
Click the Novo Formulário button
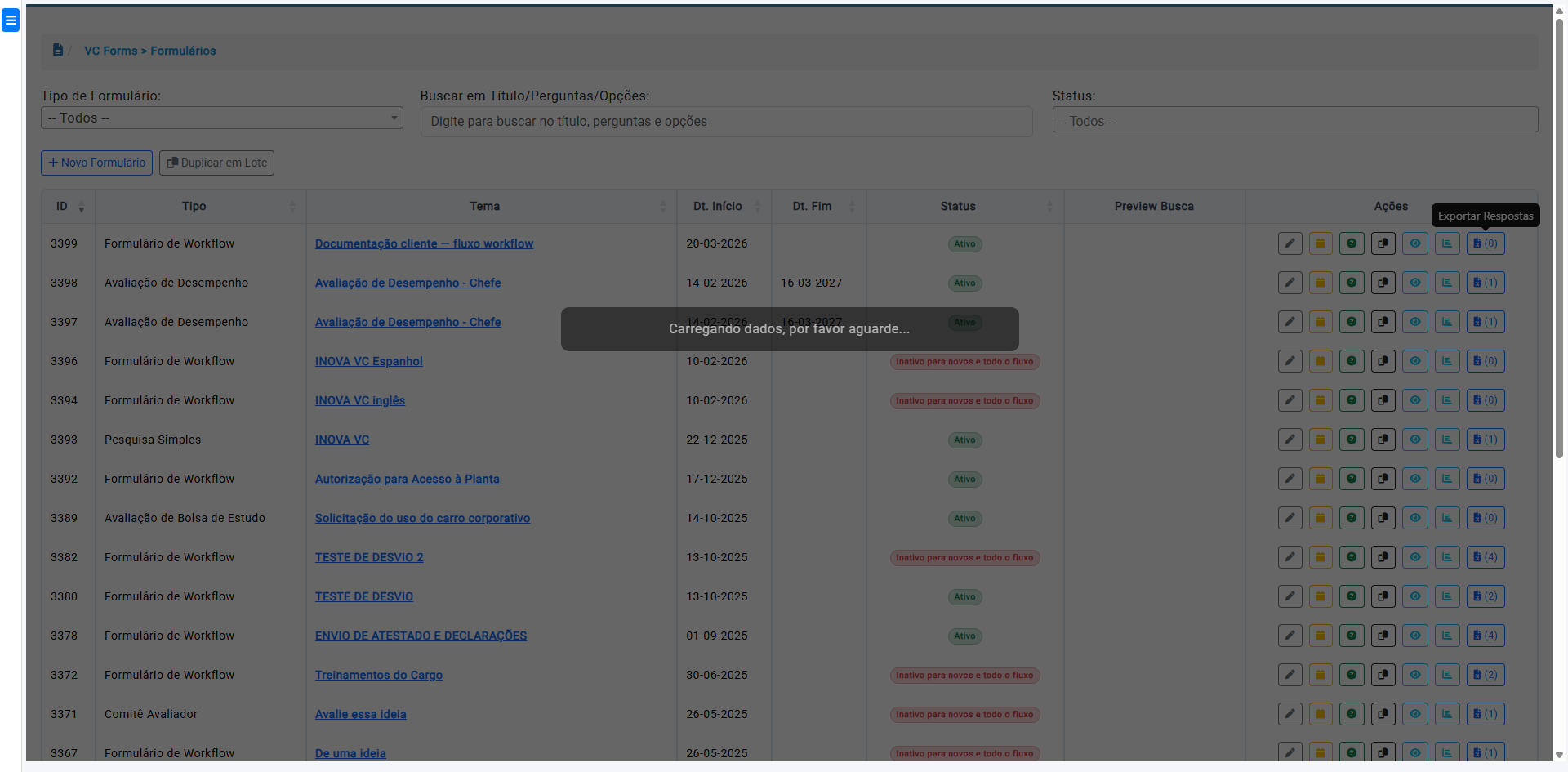[96, 163]
